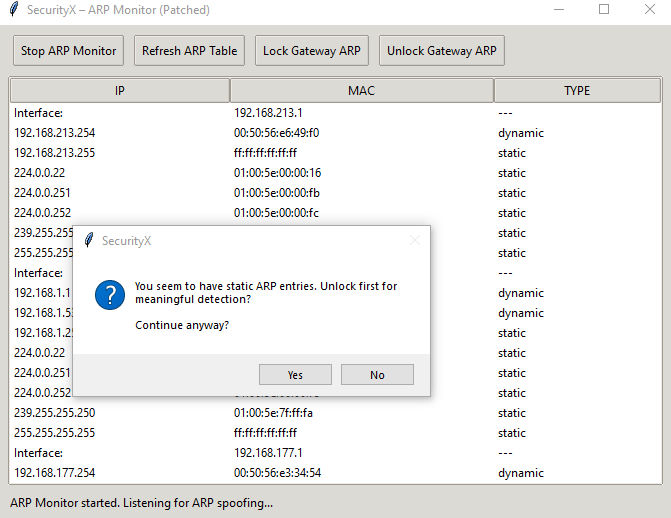Viewport: 671px width, 518px height.
Task: Click the MAC column header
Action: pyautogui.click(x=361, y=90)
